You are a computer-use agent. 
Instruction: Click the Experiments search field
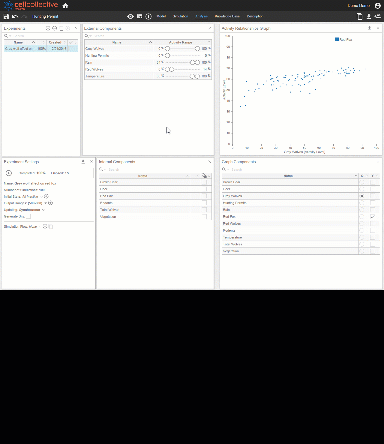click(x=41, y=35)
